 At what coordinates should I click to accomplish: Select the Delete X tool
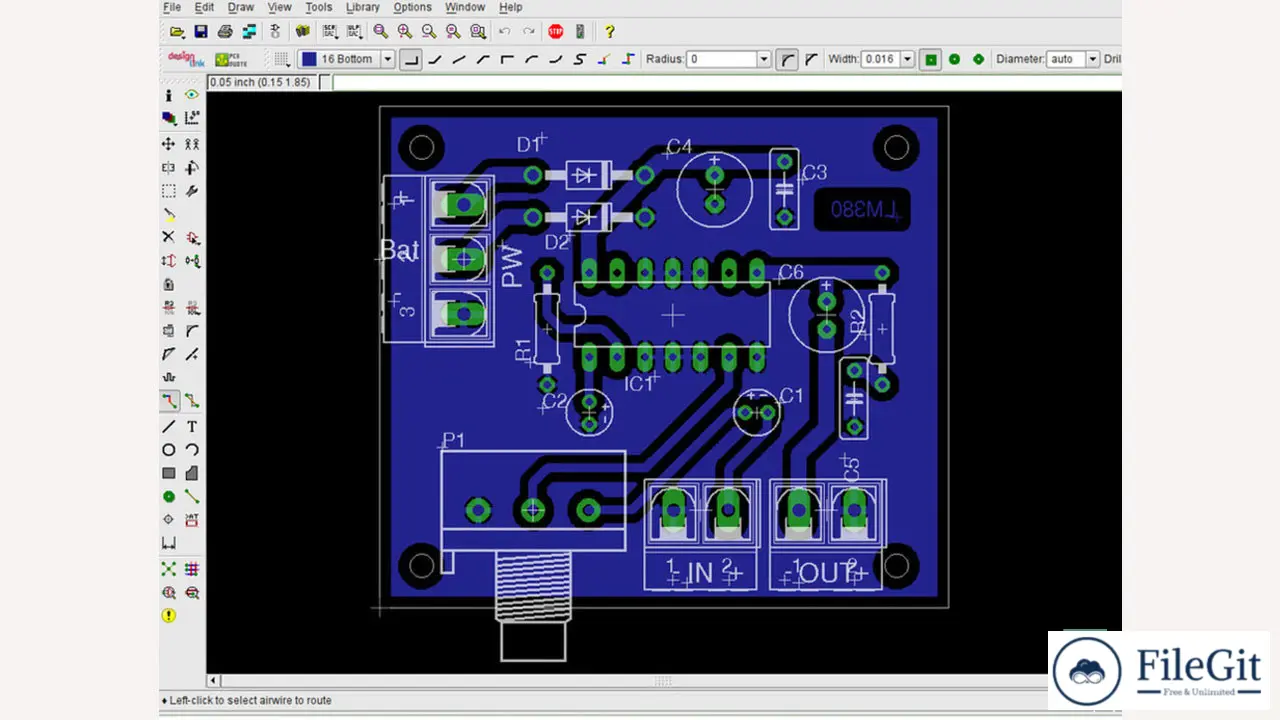tap(168, 237)
